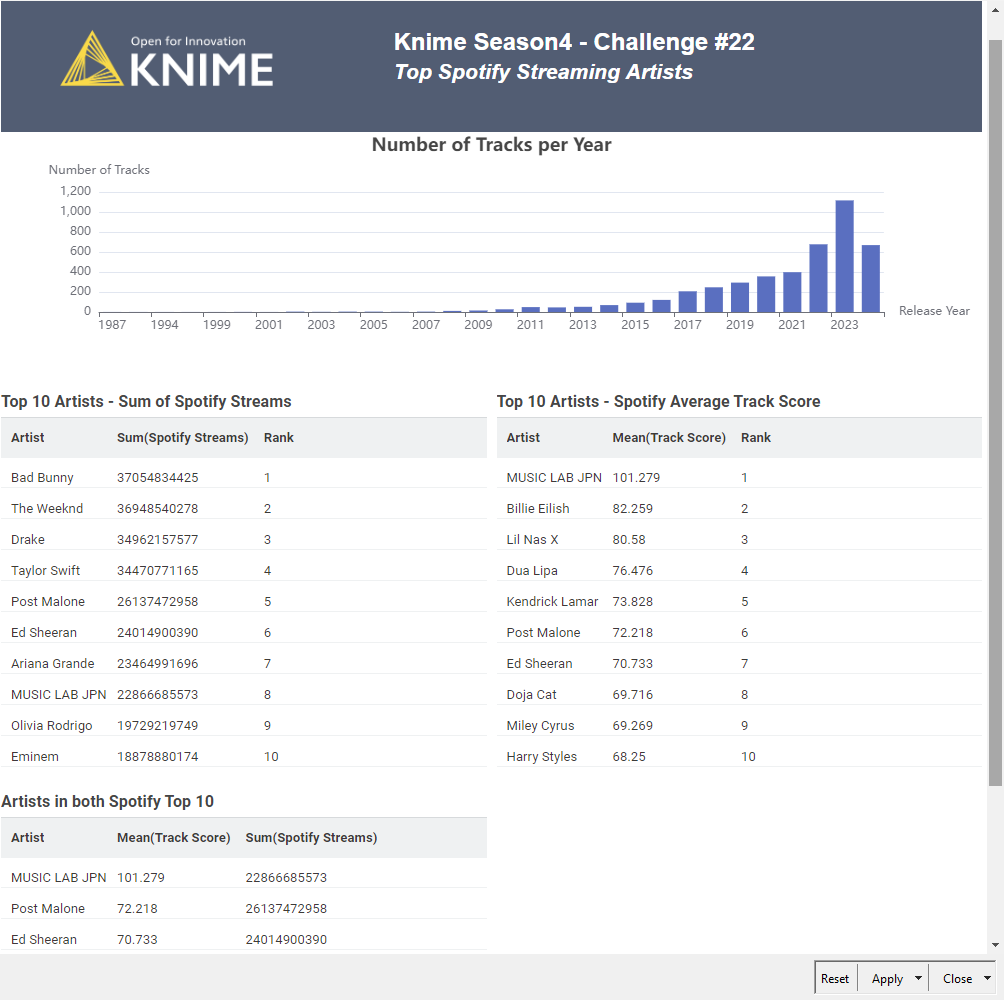Click the 2017 bar in the tracks chart

(x=688, y=301)
